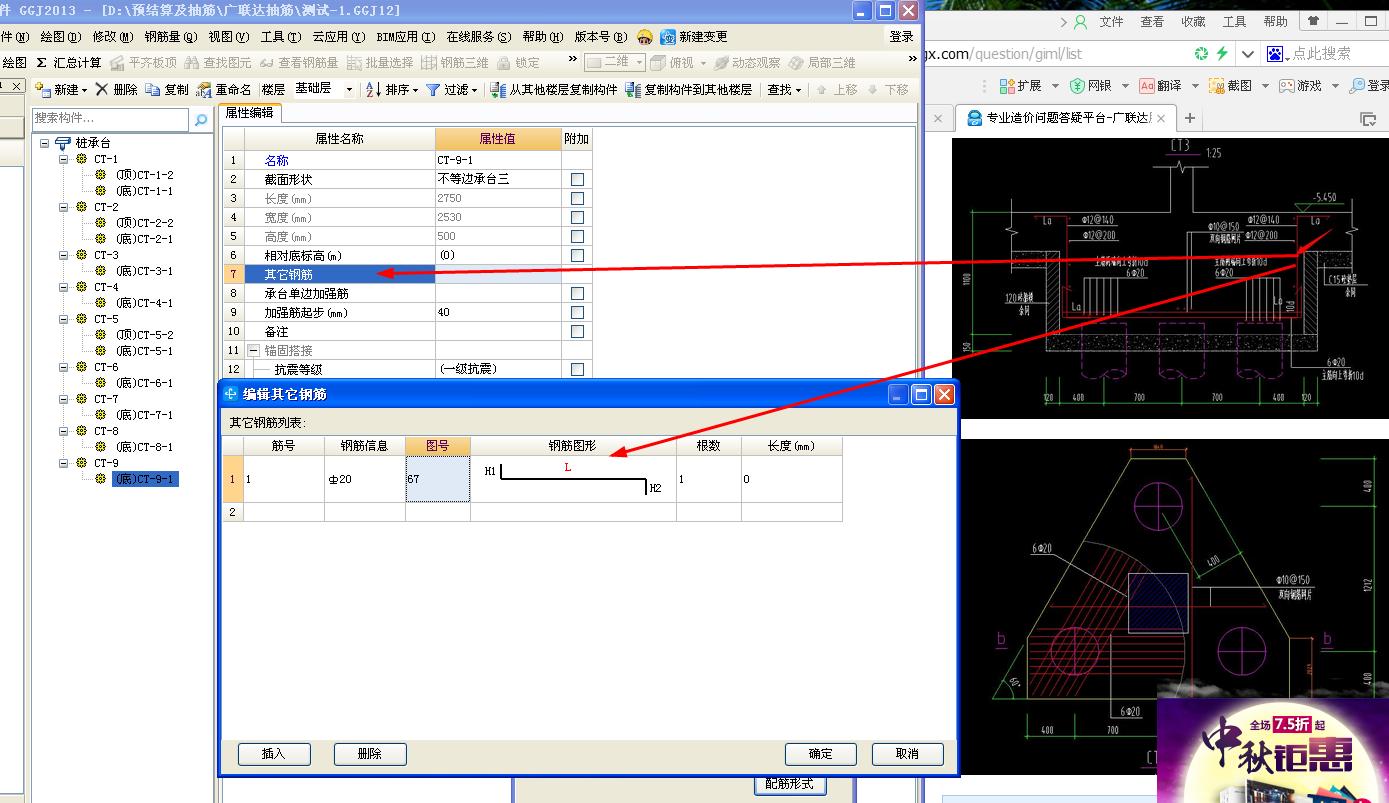
Task: Click the 新建变更 icon
Action: click(x=667, y=37)
